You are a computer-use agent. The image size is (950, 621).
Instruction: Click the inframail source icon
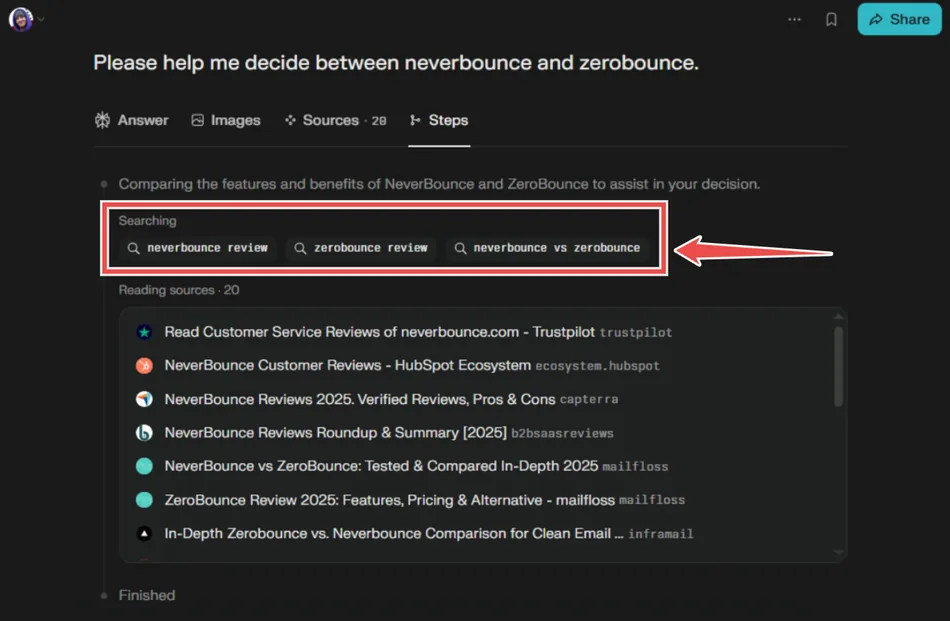coord(144,533)
